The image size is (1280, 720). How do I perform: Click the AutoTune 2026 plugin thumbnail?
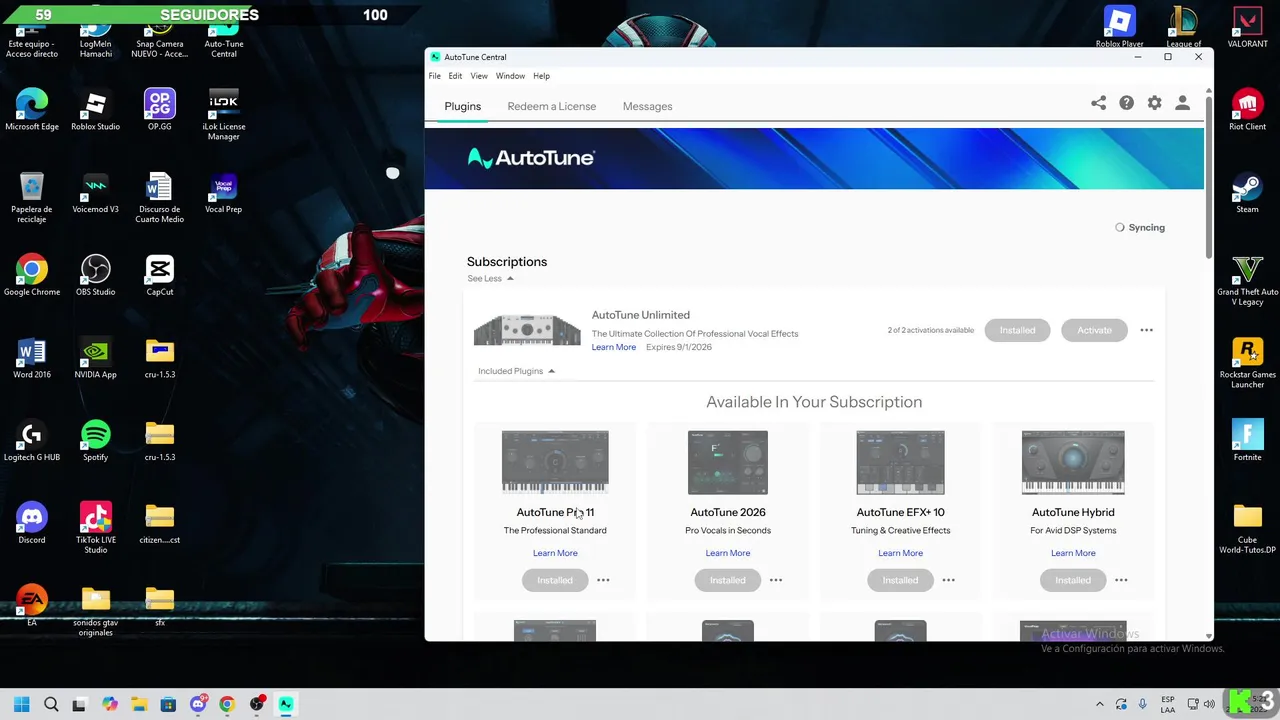click(x=727, y=462)
